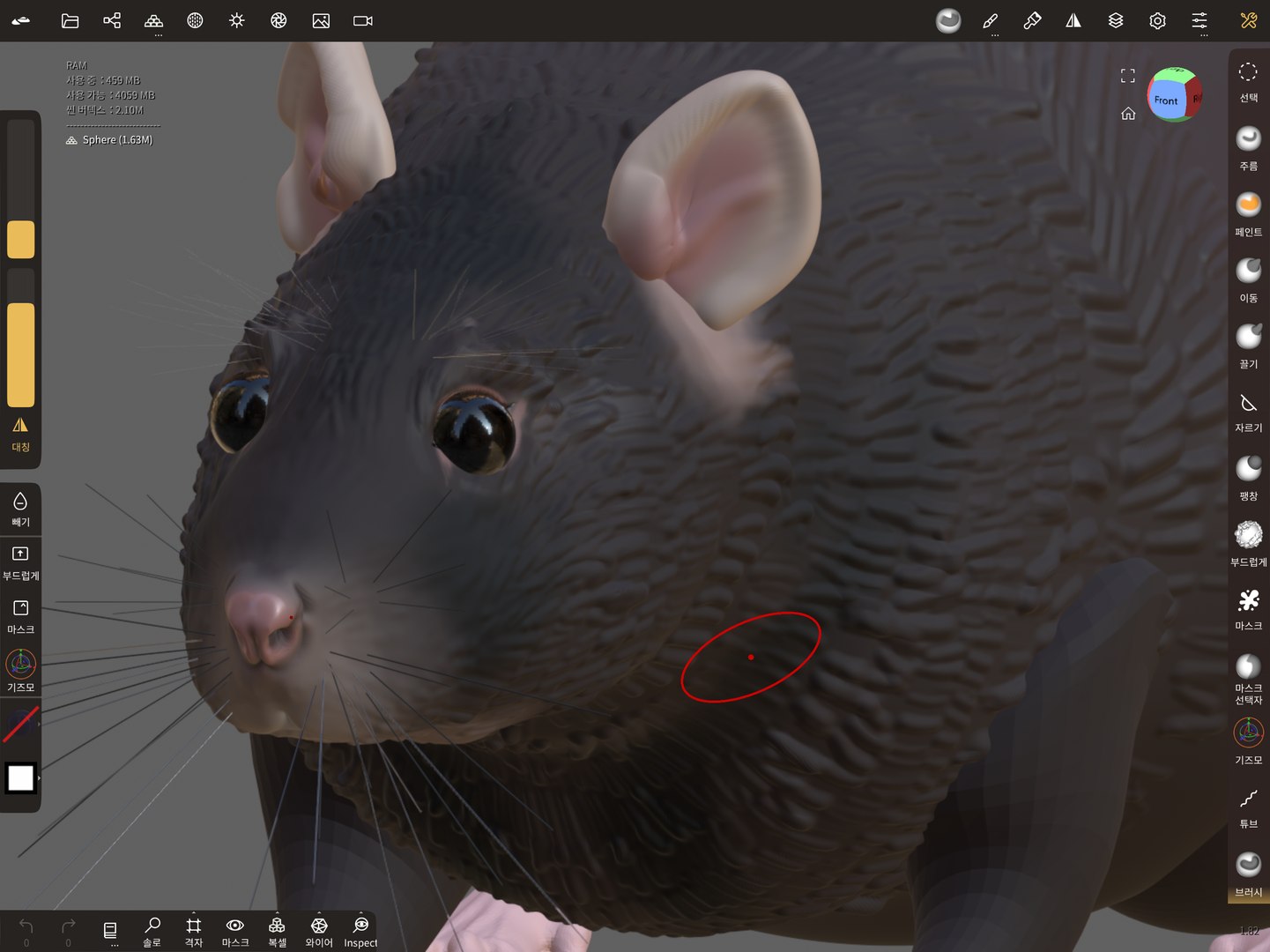Open the Interface sliders menu
The width and height of the screenshot is (1270, 952).
(1199, 20)
